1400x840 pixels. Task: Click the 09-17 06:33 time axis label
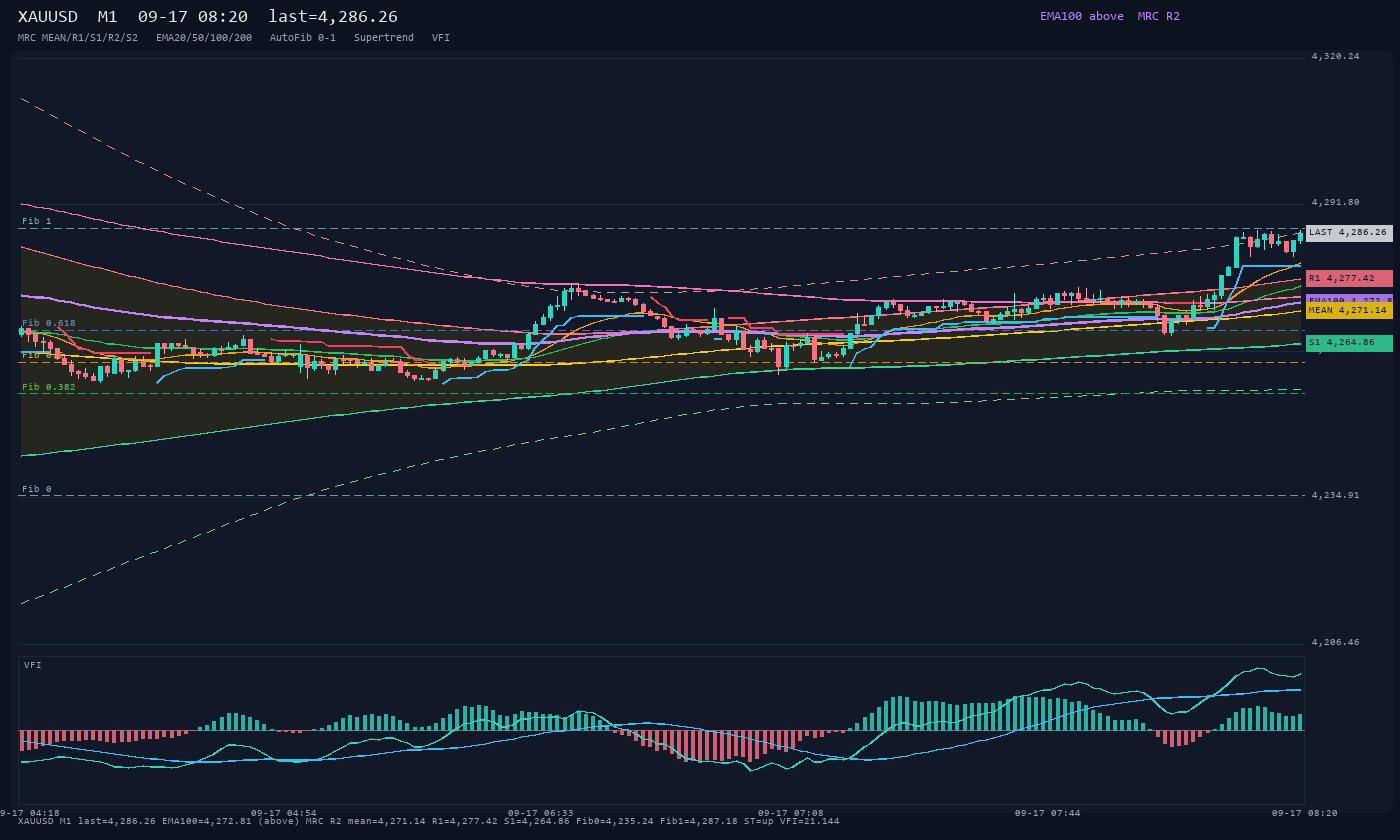click(541, 813)
